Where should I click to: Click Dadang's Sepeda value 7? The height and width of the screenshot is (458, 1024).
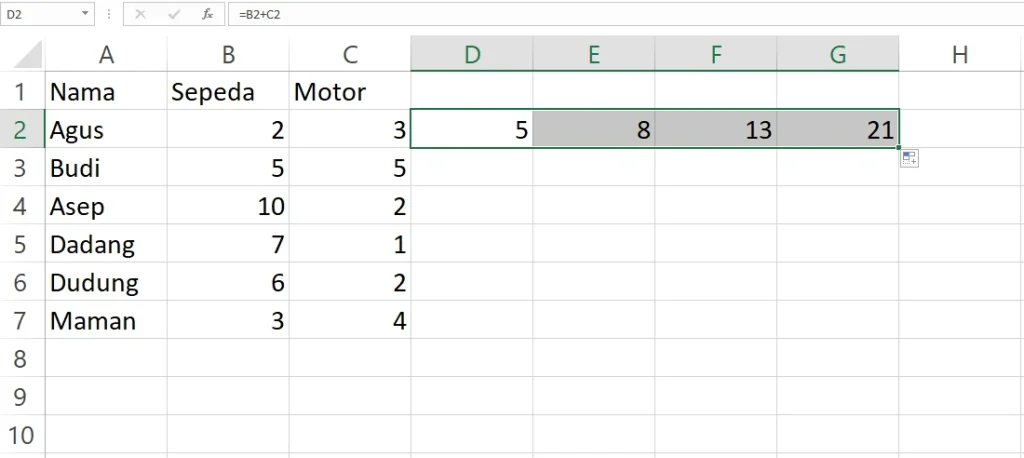(x=228, y=244)
